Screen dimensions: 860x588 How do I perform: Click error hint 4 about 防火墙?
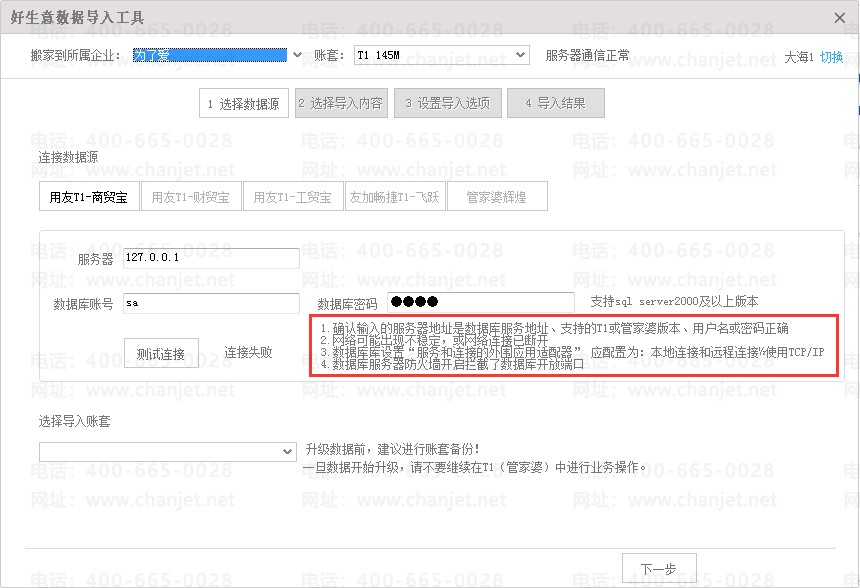tap(452, 364)
